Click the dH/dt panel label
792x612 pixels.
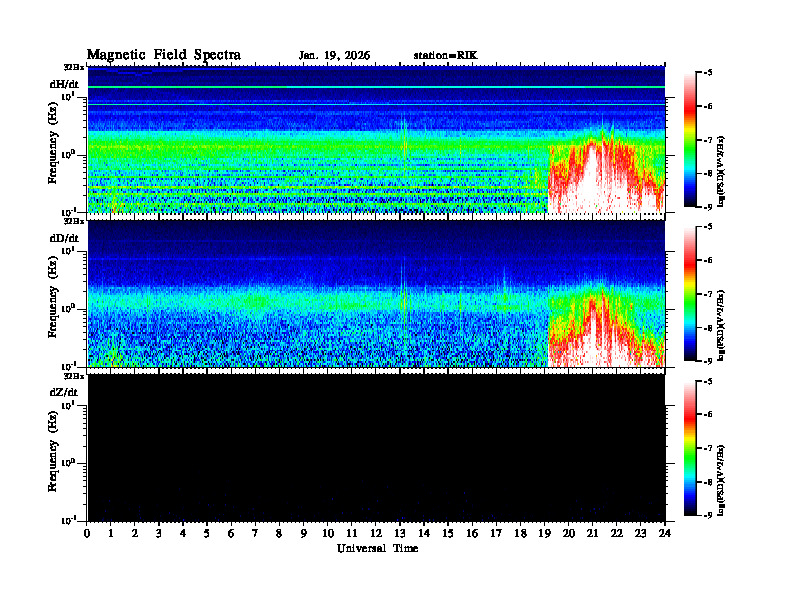pyautogui.click(x=64, y=84)
